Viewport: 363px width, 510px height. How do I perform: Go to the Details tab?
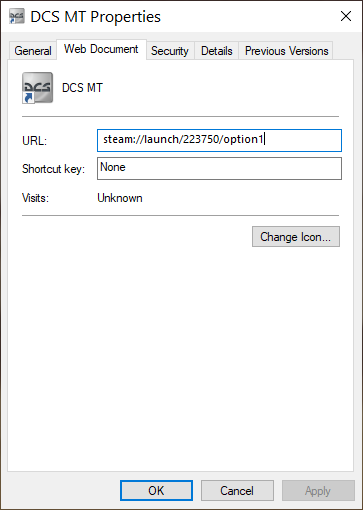click(217, 51)
